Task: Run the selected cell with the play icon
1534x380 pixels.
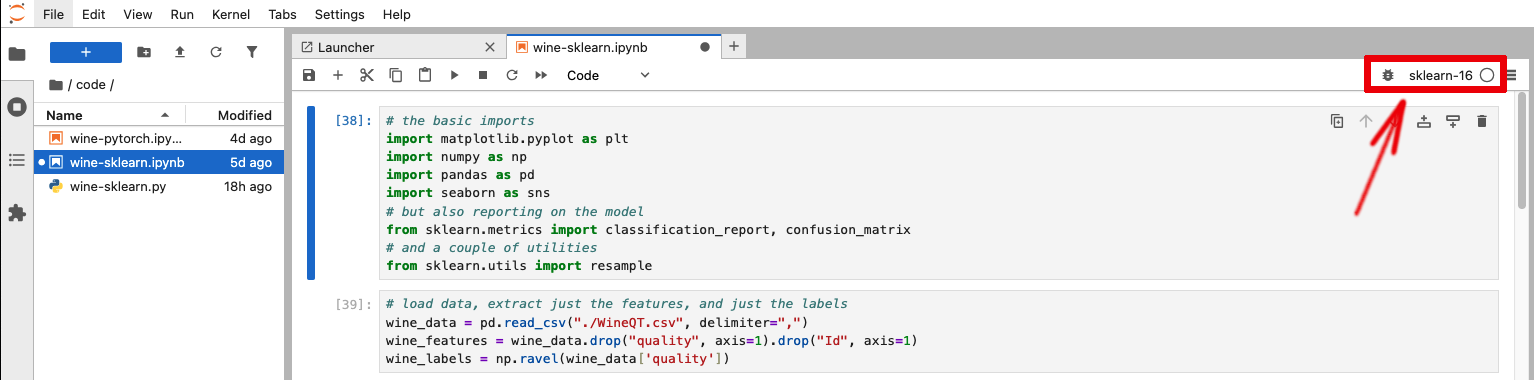Action: pos(454,75)
